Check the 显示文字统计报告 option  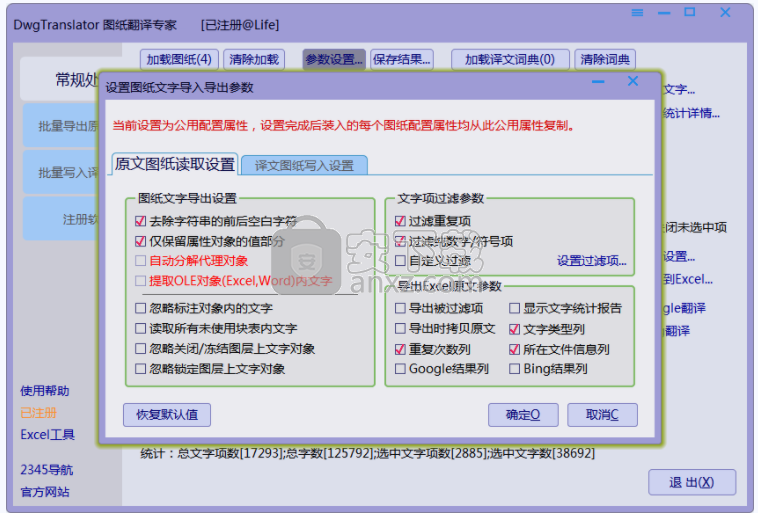[515, 309]
